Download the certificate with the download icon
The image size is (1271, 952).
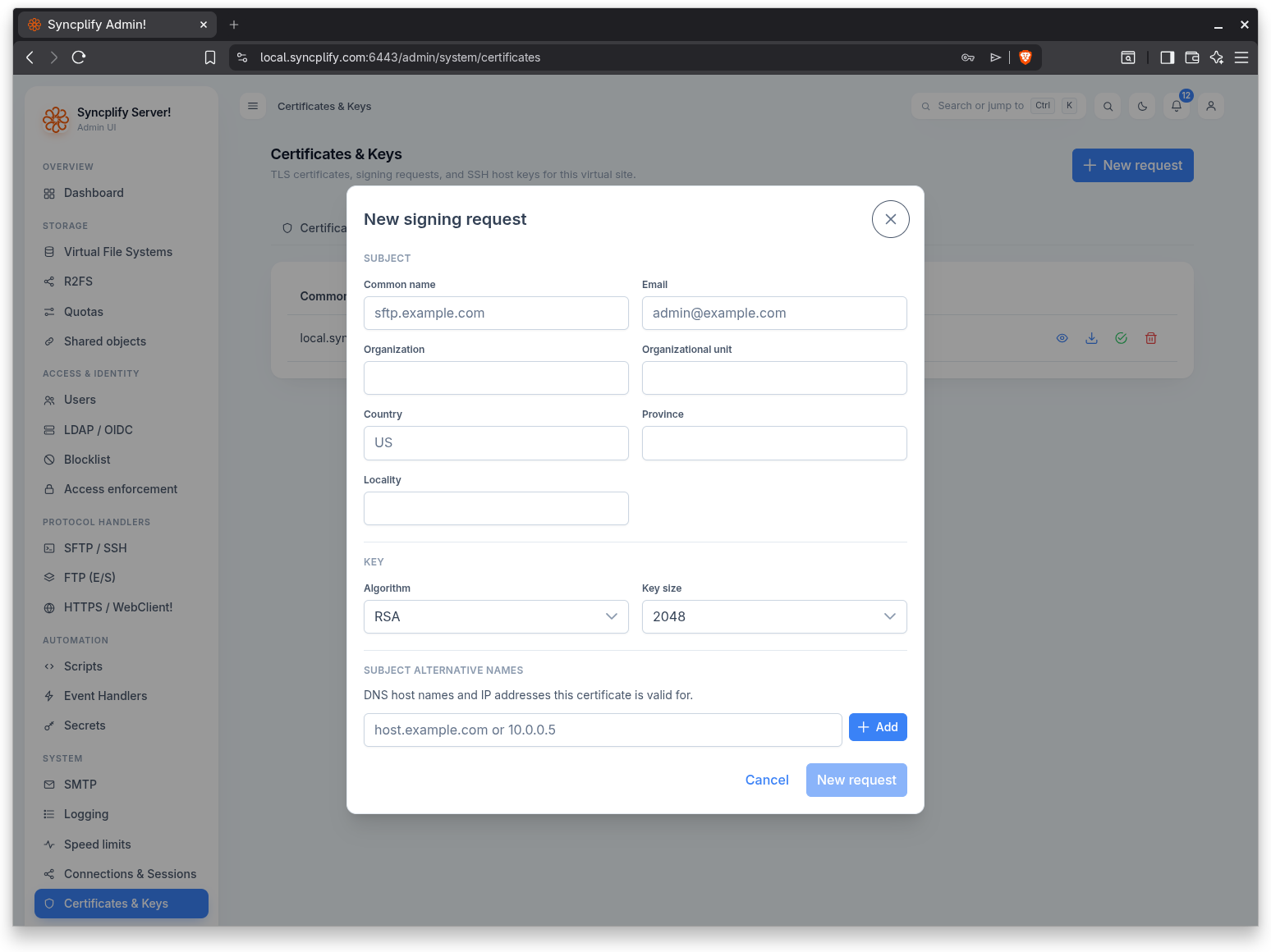[1091, 338]
